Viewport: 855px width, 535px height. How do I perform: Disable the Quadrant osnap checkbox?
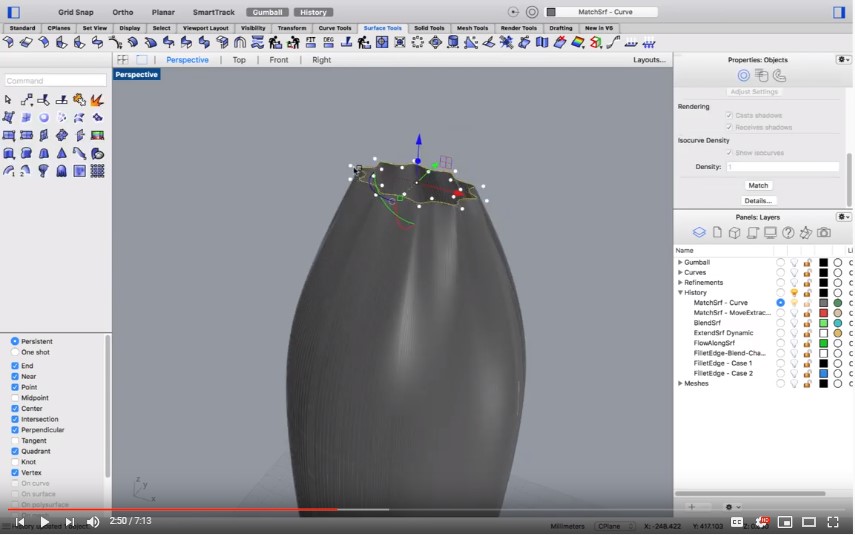point(15,451)
